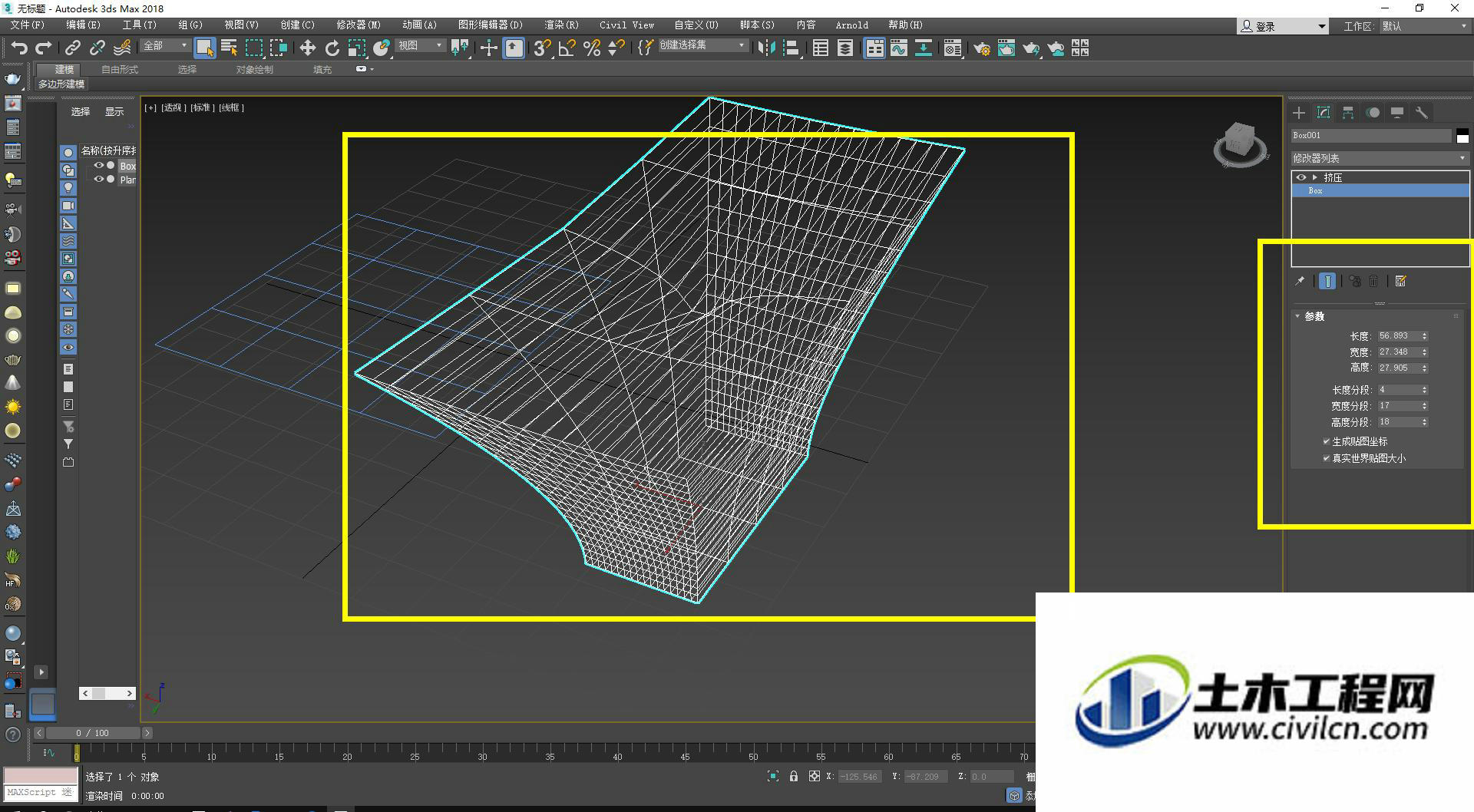Toggle the 3D Snaps icon

tap(542, 48)
